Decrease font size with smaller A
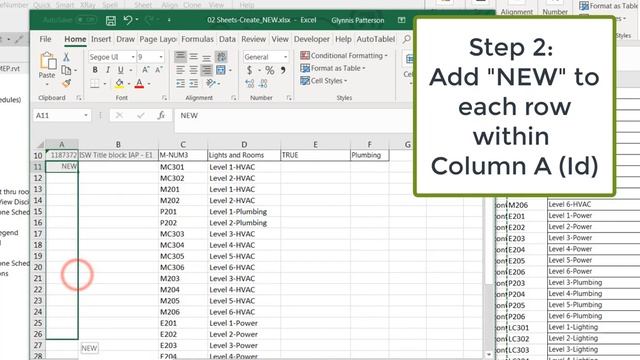640x360 pixels. point(159,70)
